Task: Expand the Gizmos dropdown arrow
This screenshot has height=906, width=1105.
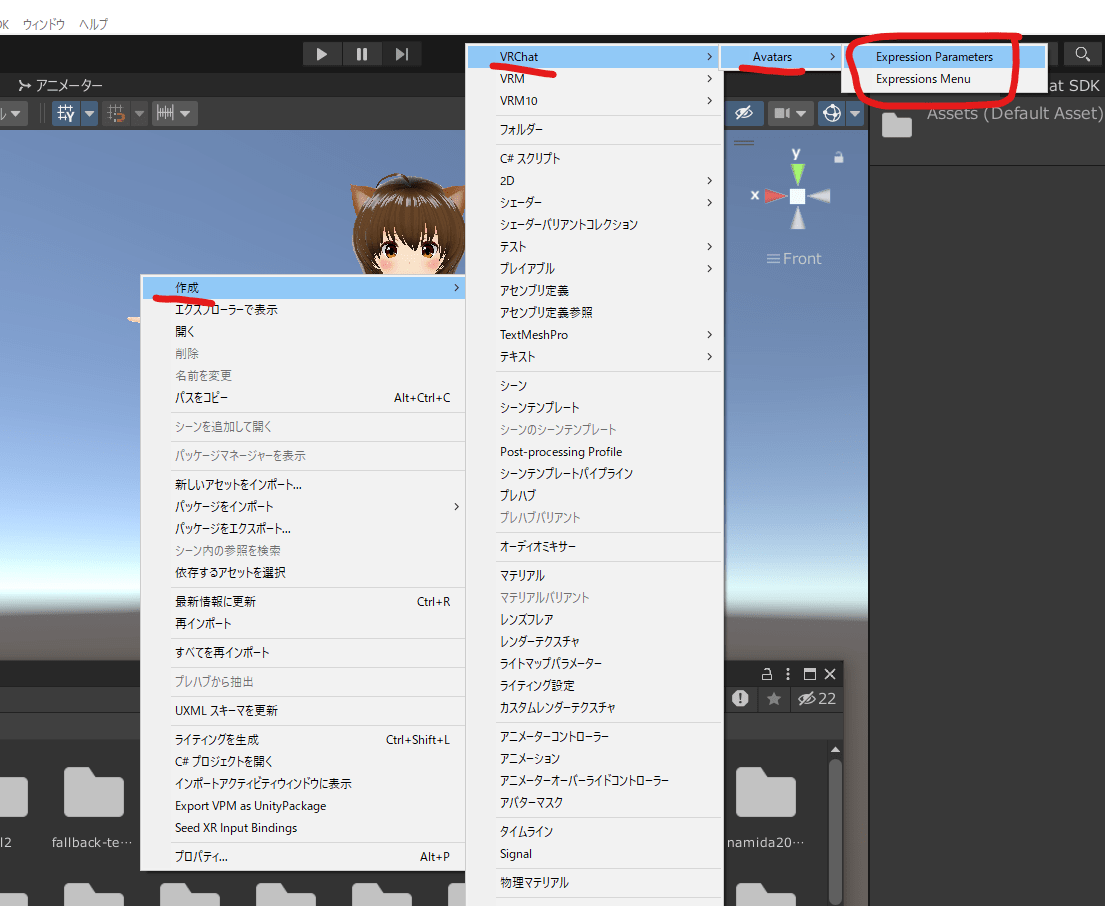Action: pos(854,113)
